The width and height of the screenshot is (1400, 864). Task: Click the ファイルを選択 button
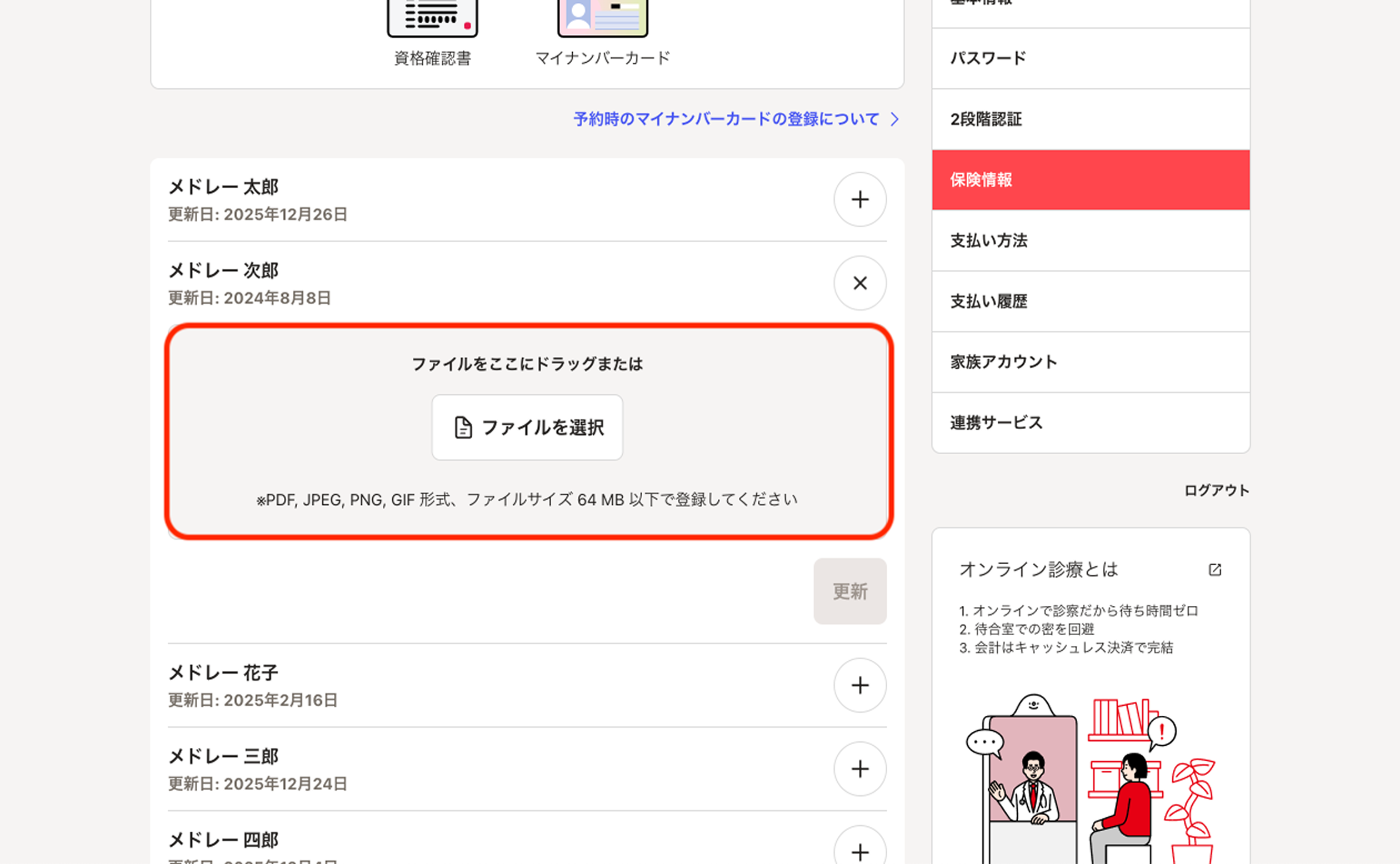(527, 427)
